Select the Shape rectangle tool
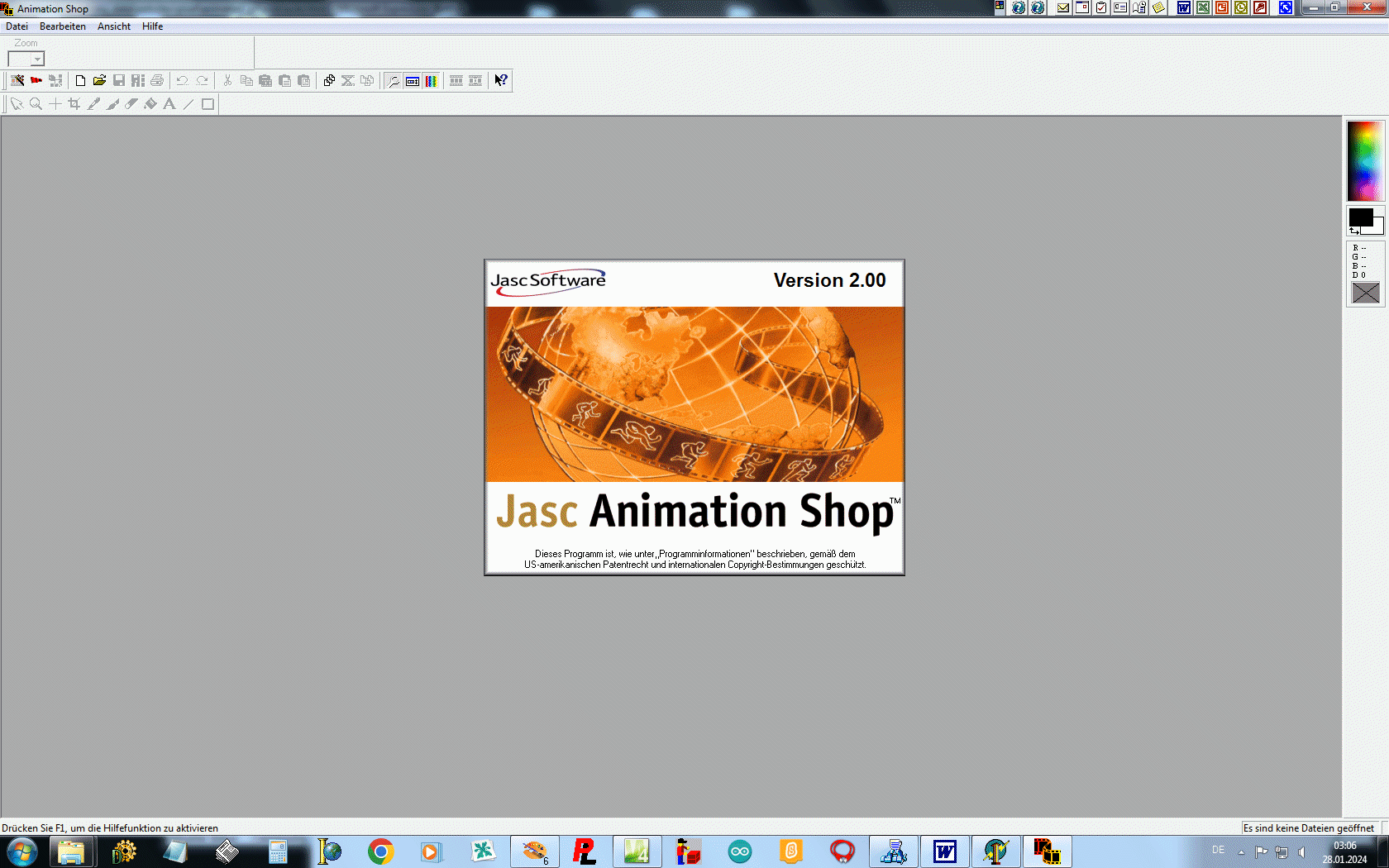This screenshot has height=868, width=1389. (x=208, y=103)
